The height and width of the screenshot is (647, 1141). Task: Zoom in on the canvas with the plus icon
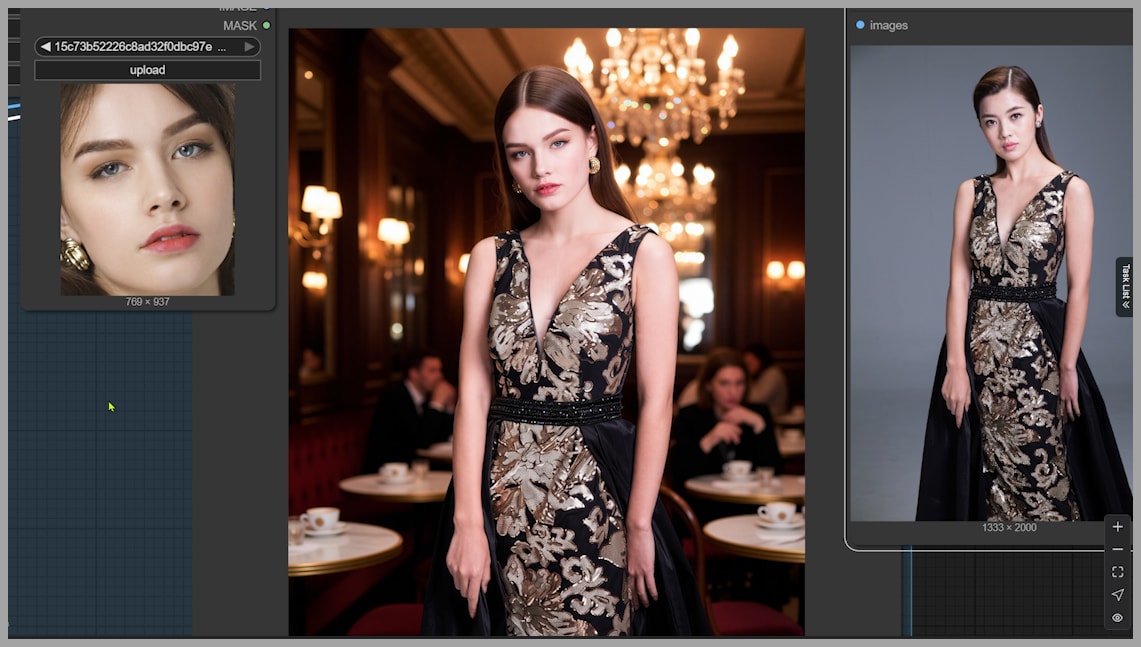[1118, 527]
